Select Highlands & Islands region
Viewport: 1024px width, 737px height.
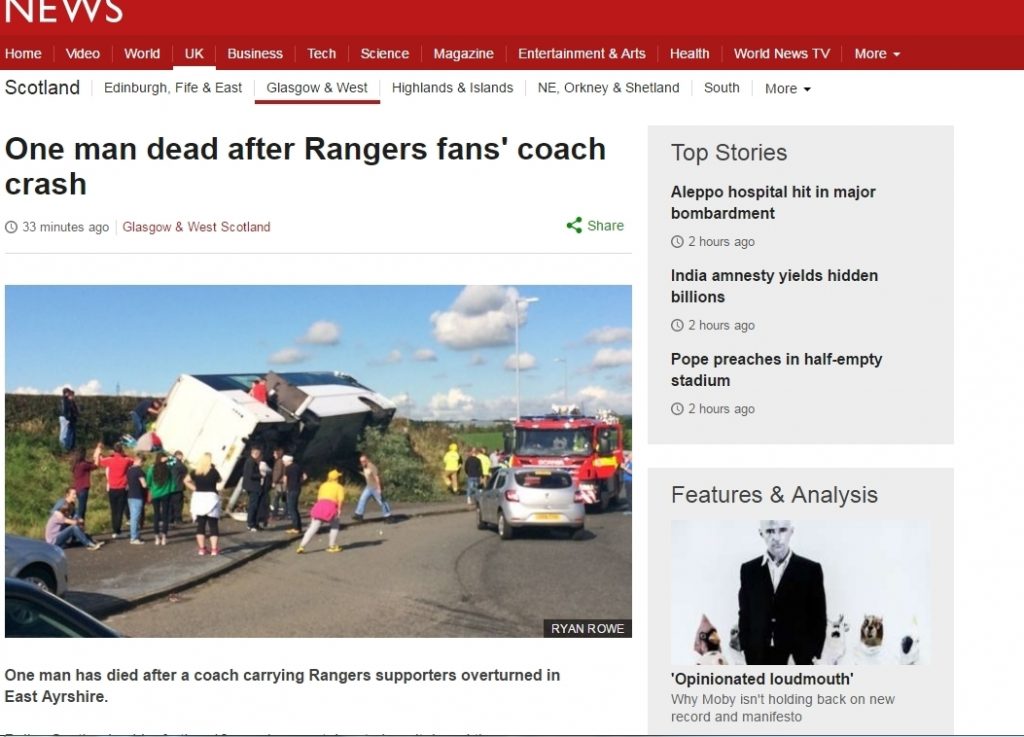coord(453,87)
